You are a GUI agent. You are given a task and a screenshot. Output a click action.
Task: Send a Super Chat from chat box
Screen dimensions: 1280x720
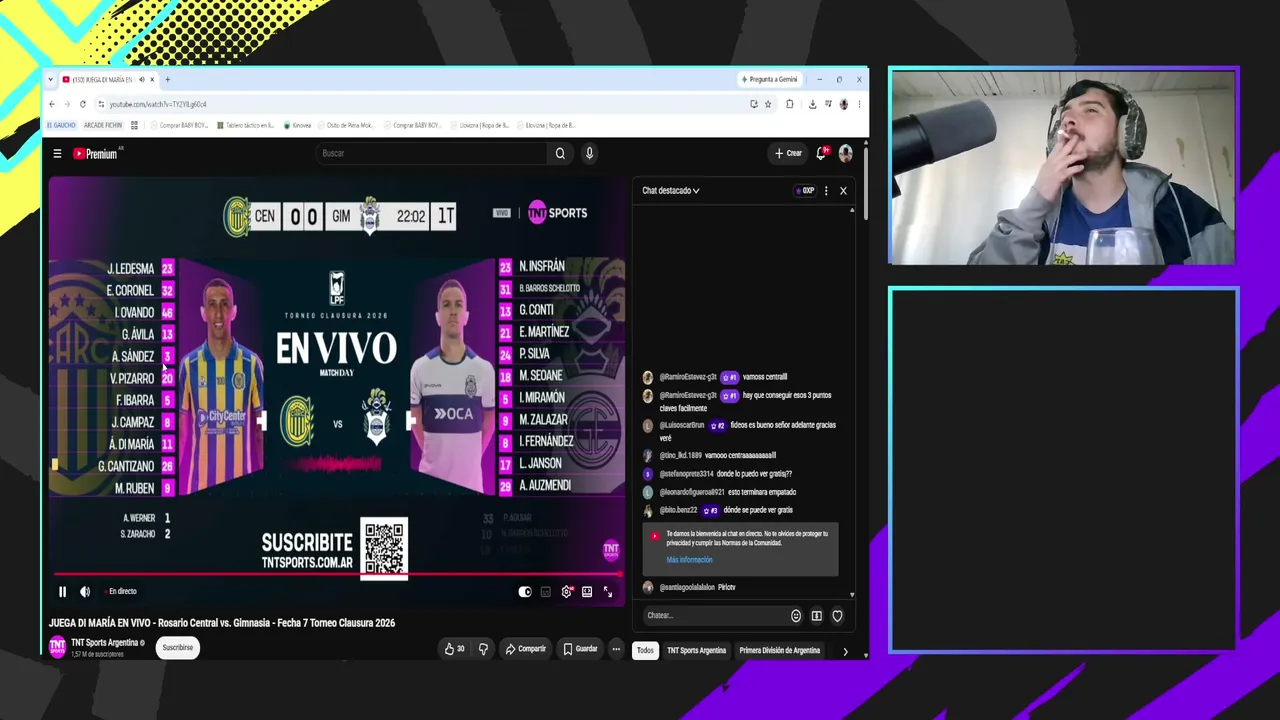pyautogui.click(x=816, y=616)
